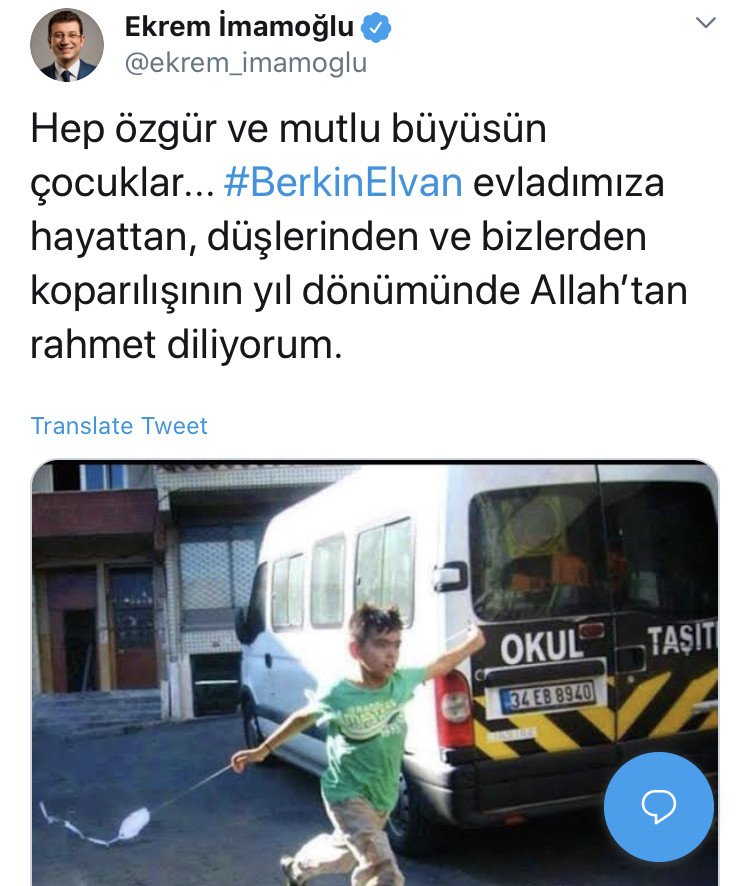The height and width of the screenshot is (886, 750).
Task: Click the word "evladımıza" in the tweet
Action: point(568,183)
